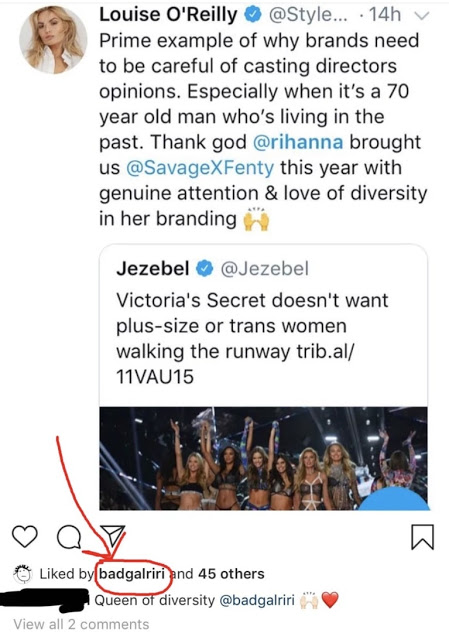Open badgalriri from the liked-by line
Image resolution: width=449 pixels, height=640 pixels.
tap(132, 574)
